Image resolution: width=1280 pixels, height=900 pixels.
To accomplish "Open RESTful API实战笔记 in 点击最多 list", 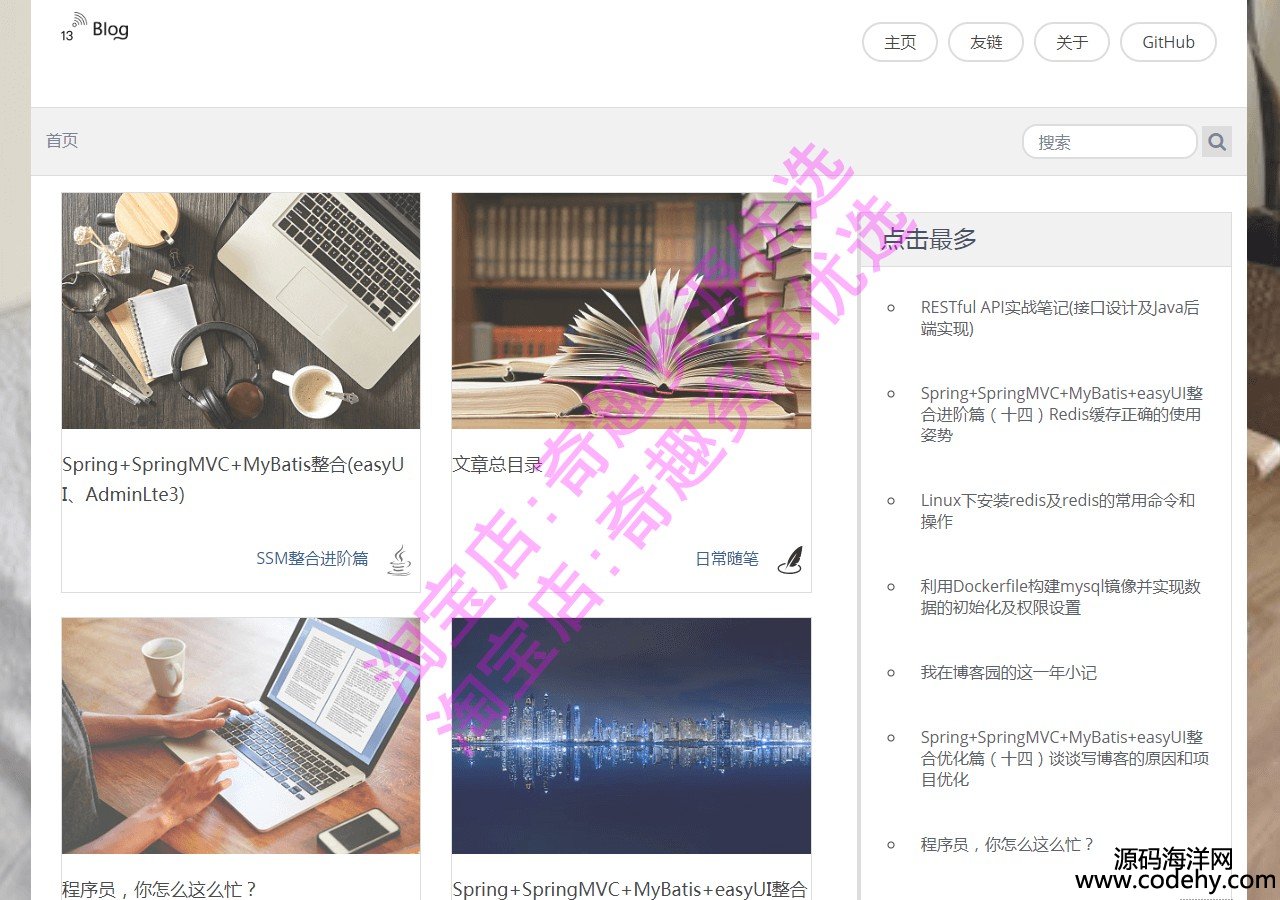I will pyautogui.click(x=1060, y=318).
